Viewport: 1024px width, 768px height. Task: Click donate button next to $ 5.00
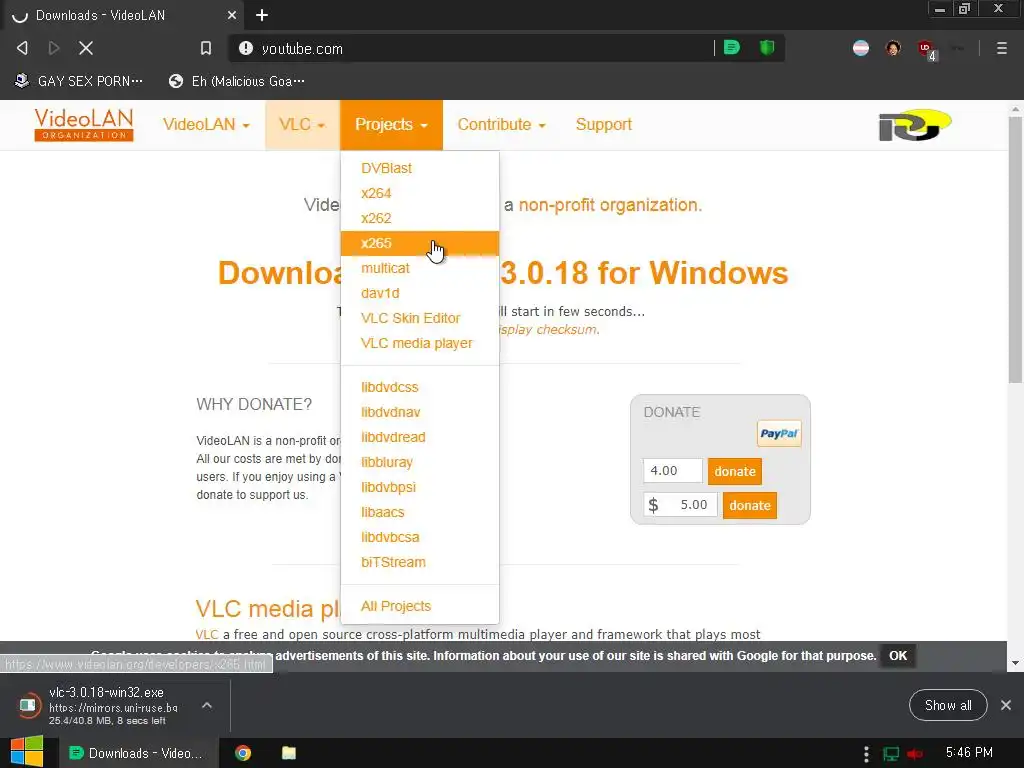pyautogui.click(x=750, y=505)
